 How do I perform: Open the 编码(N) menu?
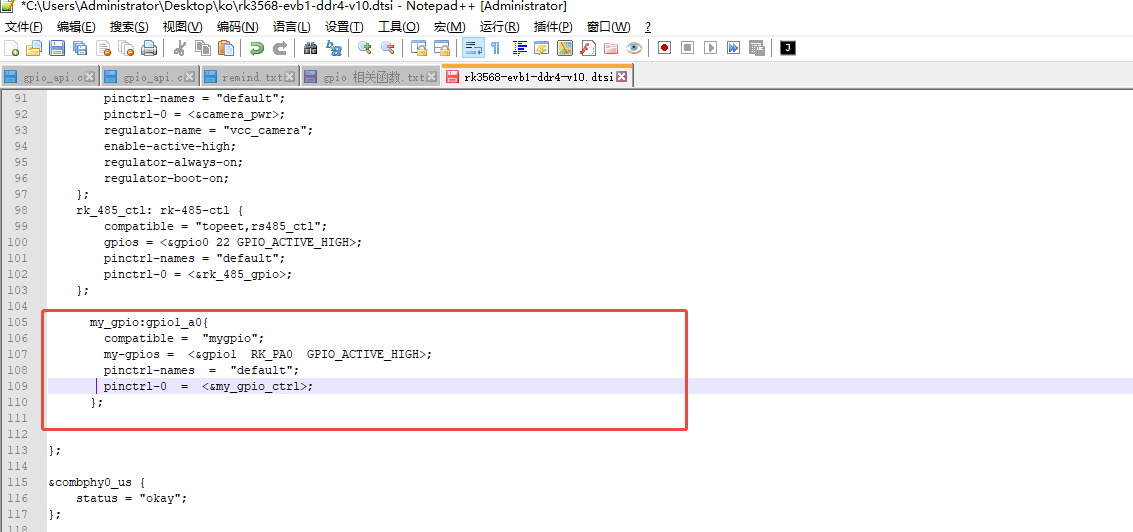click(x=238, y=27)
